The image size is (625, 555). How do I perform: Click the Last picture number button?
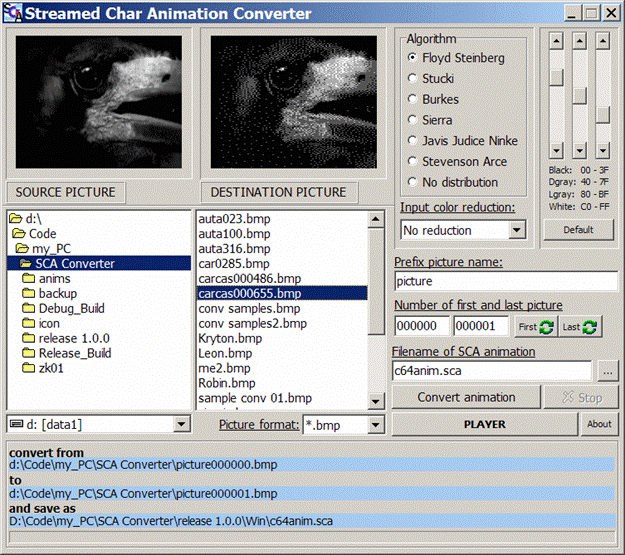(x=580, y=327)
